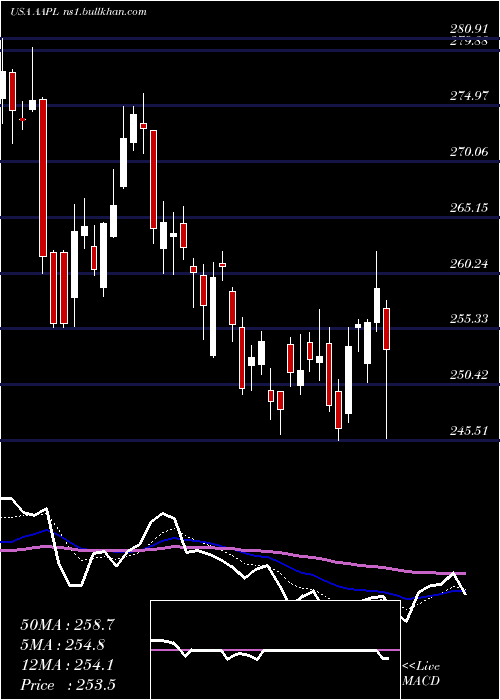Click the 255.33 price level label

tap(468, 319)
